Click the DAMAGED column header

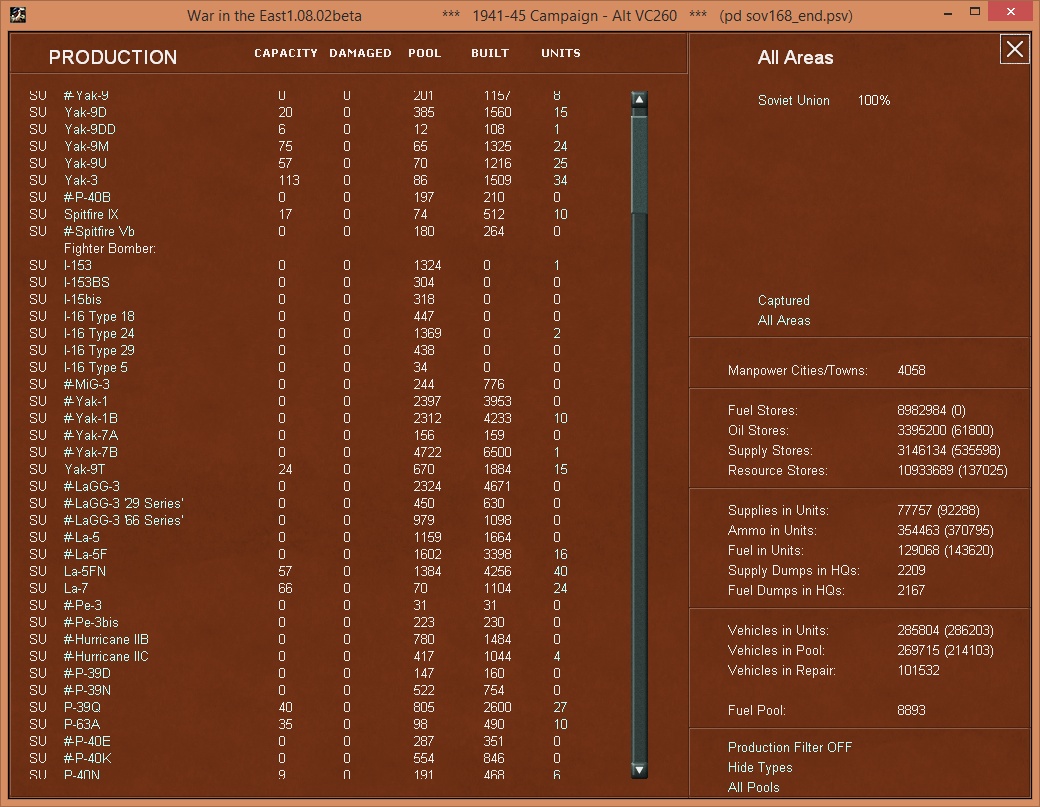(360, 54)
